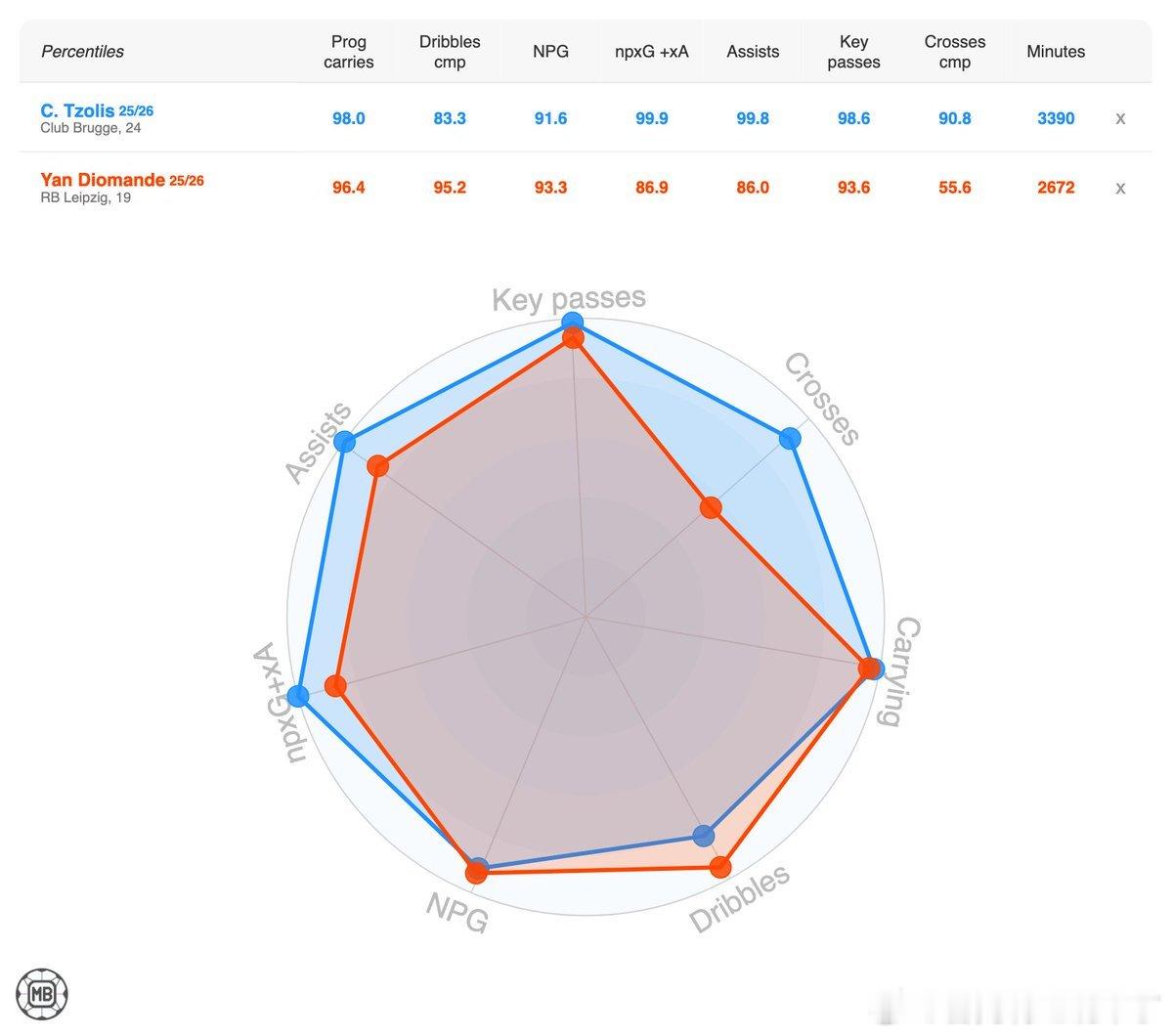This screenshot has height=1036, width=1173.
Task: Select the Crosses cmp column header
Action: [955, 52]
